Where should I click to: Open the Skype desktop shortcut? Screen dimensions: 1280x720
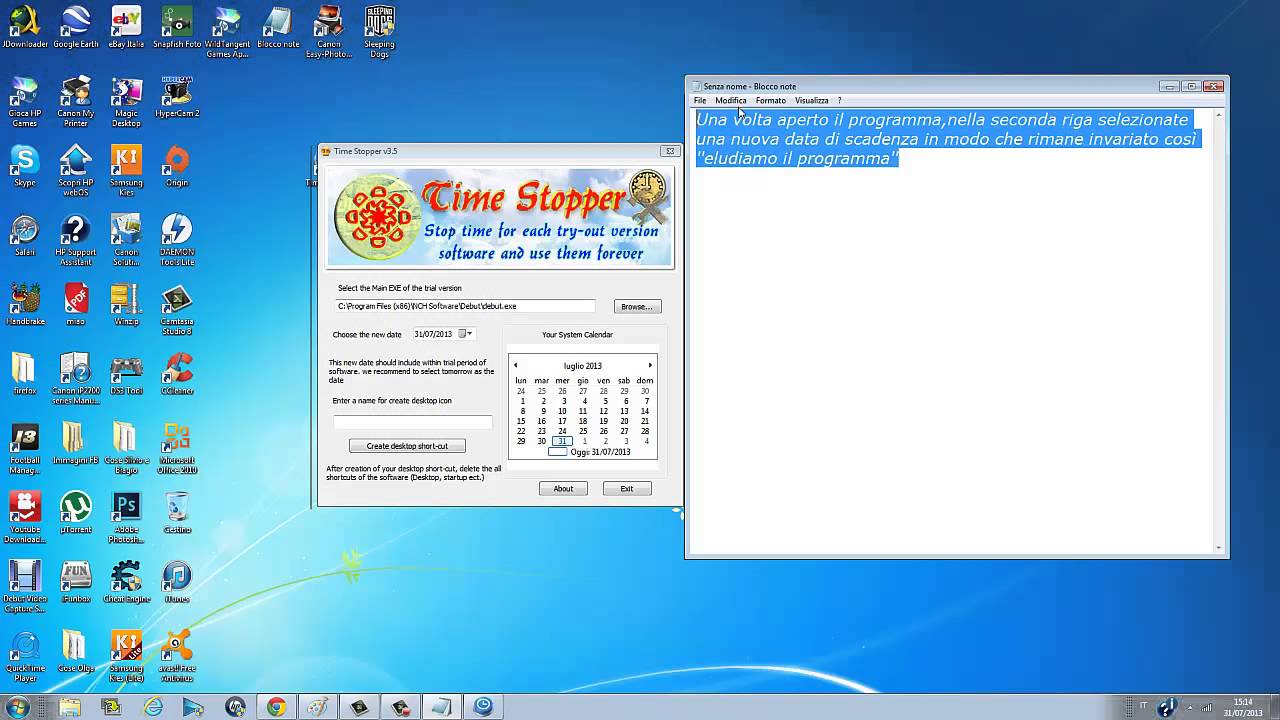point(24,166)
